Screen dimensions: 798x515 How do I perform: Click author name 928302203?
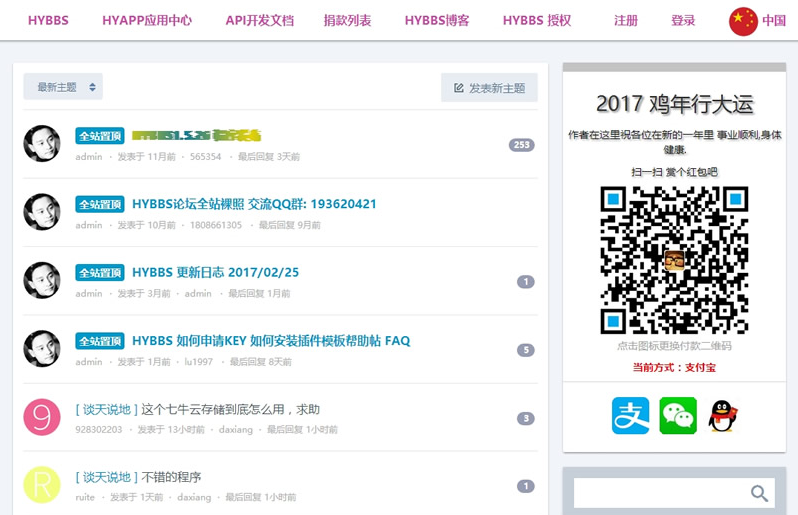99,430
